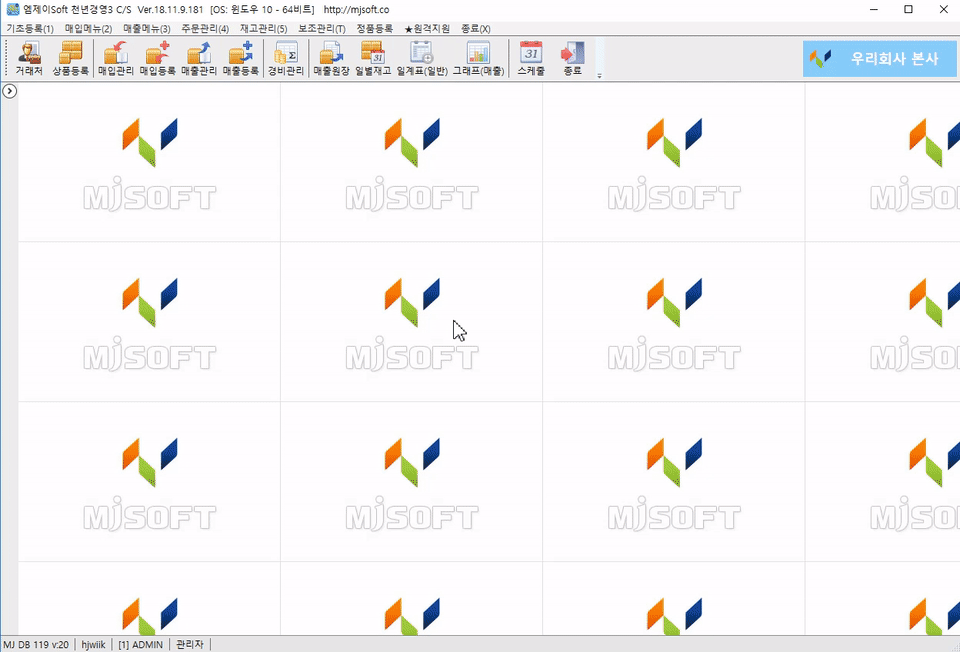Click the 관리자 status bar entry
Image resolution: width=960 pixels, height=652 pixels.
tap(190, 645)
